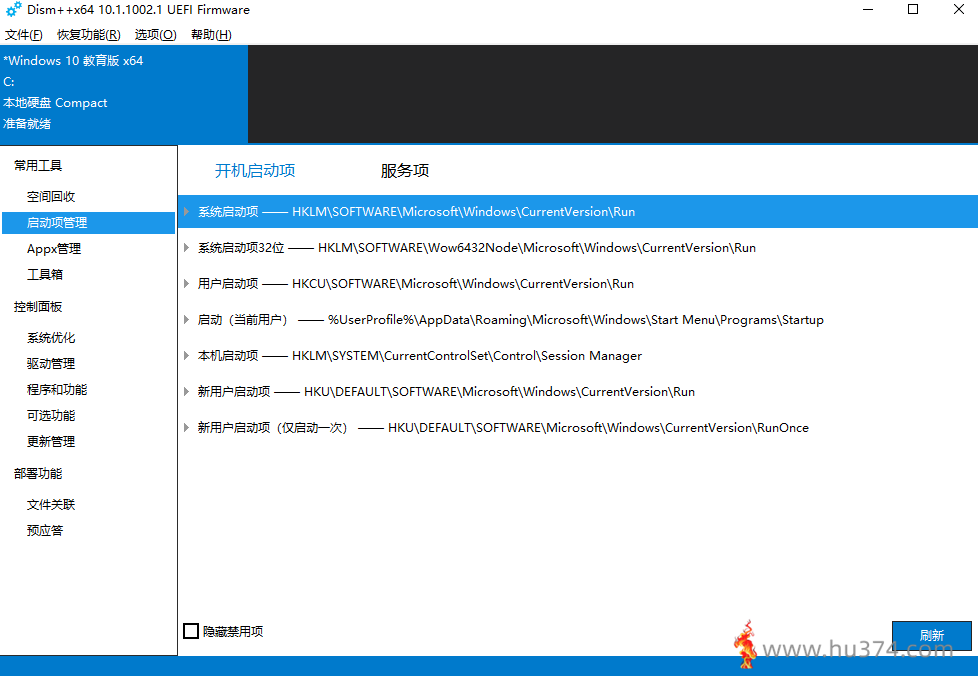Expand the 系统启动项 HKLM Run arrow

(x=186, y=211)
